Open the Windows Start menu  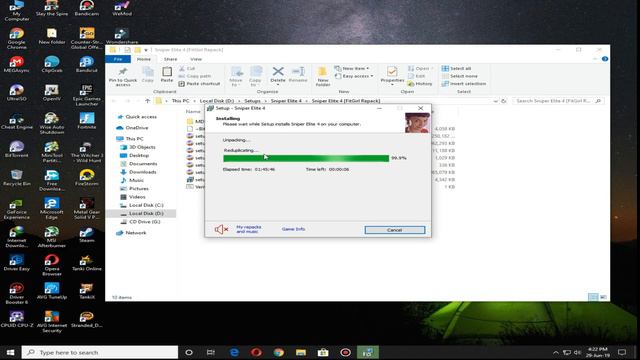[11, 352]
